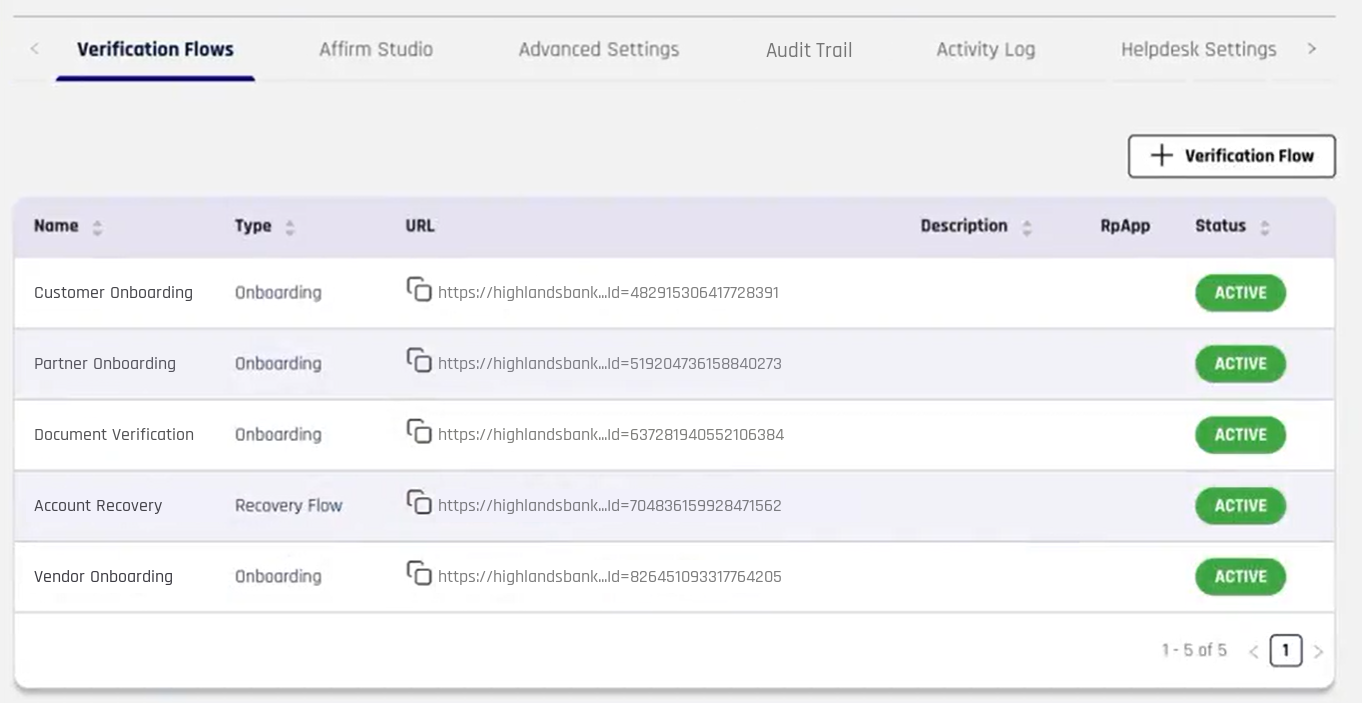Click ACTIVE status of Document Verification
Viewport: 1362px width, 703px height.
pyautogui.click(x=1241, y=435)
